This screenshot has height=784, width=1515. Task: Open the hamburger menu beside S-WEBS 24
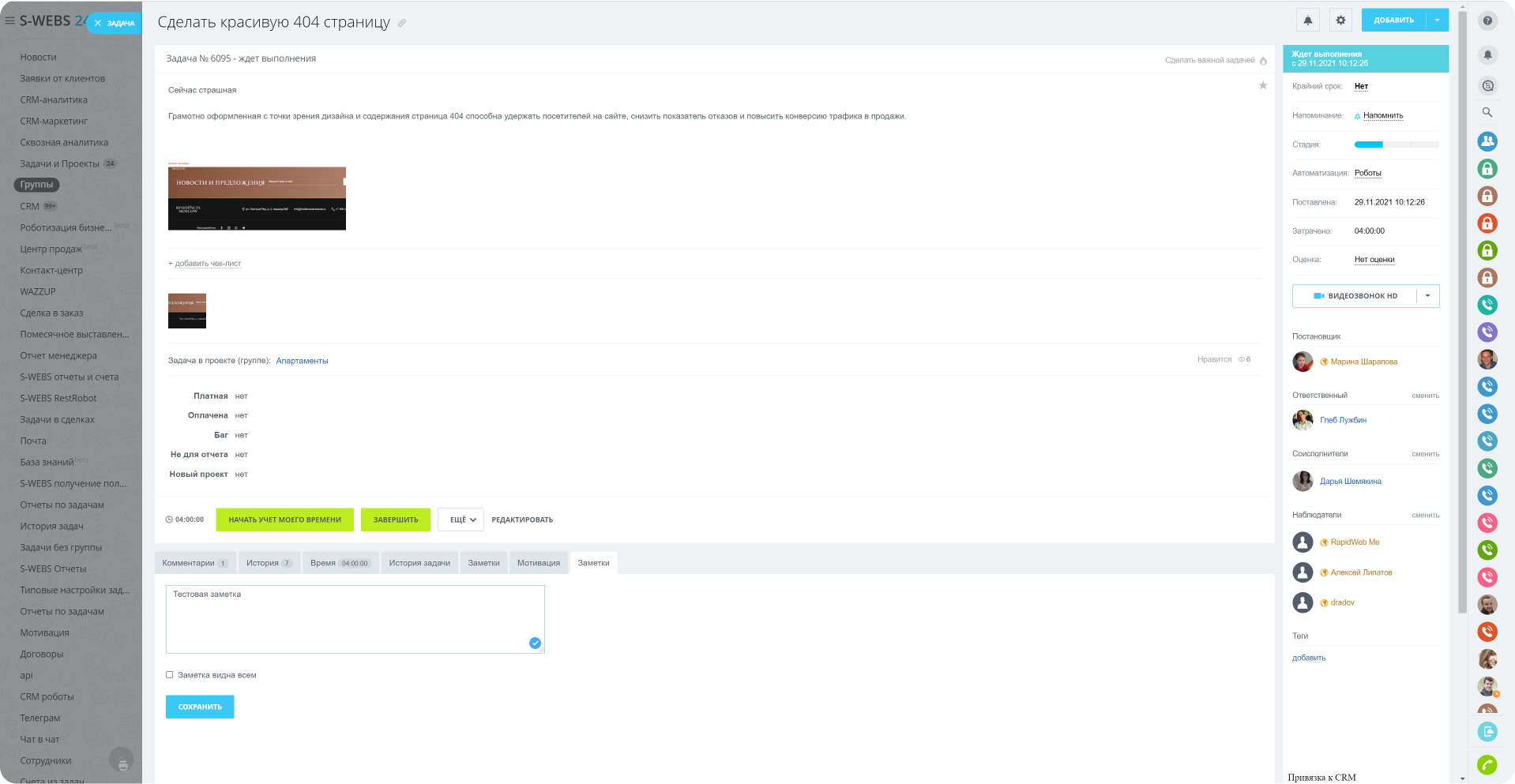tap(9, 21)
